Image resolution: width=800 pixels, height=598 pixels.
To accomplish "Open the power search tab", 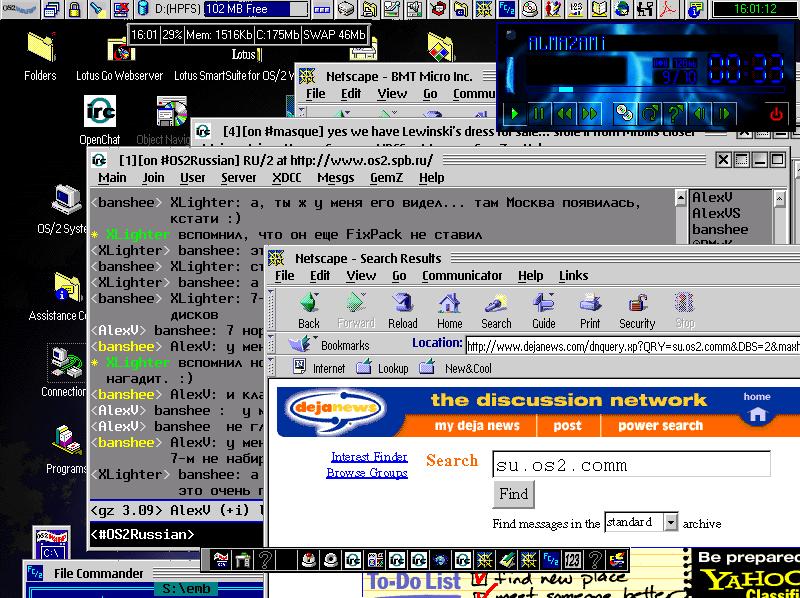I will tap(660, 426).
